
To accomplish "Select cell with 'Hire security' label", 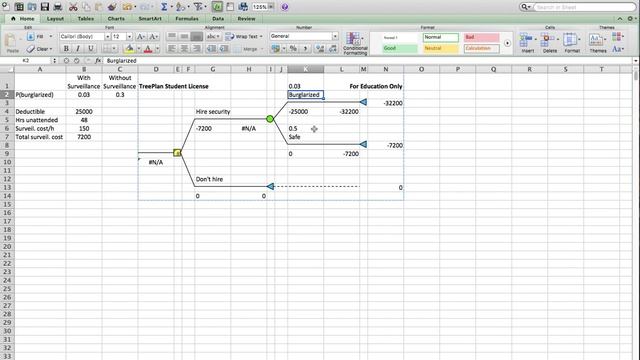I will click(x=213, y=111).
